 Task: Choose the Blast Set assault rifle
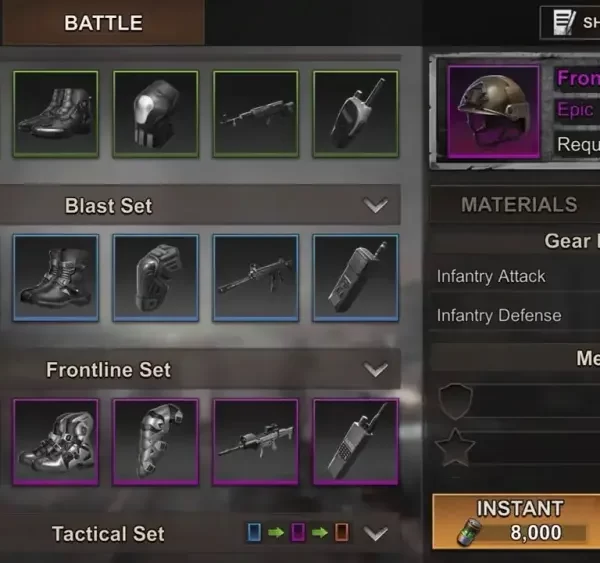click(256, 278)
